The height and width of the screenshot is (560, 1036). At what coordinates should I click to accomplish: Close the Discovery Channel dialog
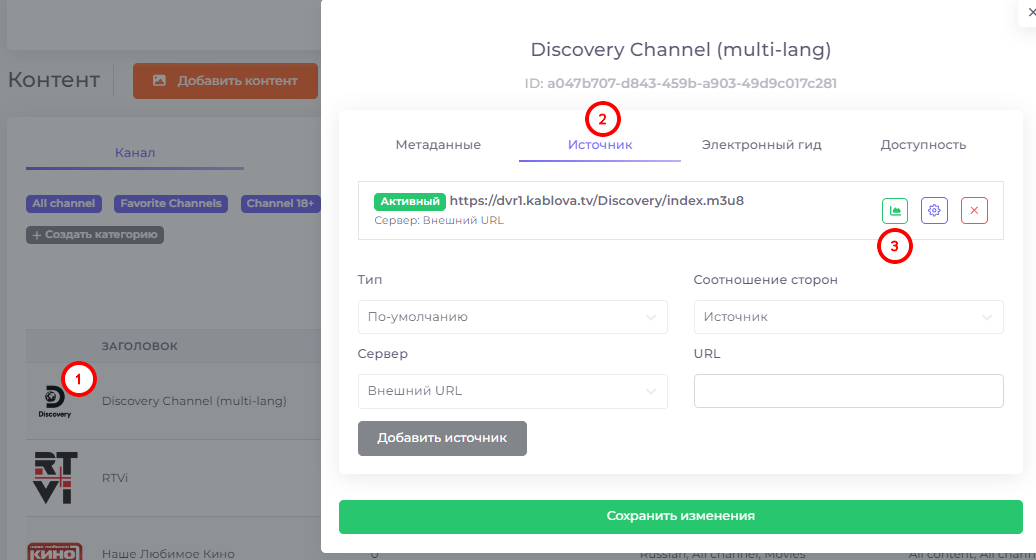point(1031,12)
